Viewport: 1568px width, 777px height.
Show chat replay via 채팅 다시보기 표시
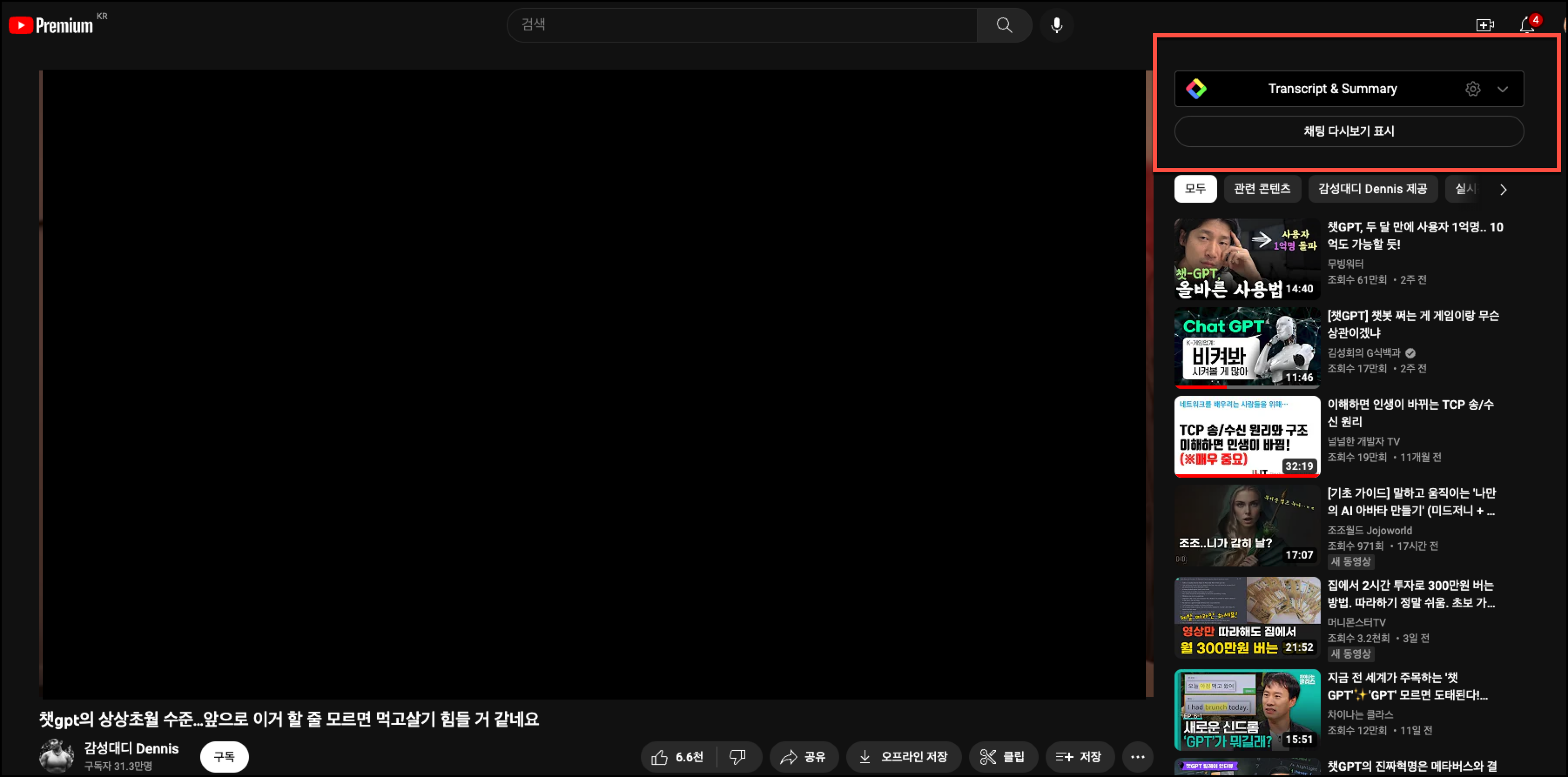pyautogui.click(x=1349, y=131)
